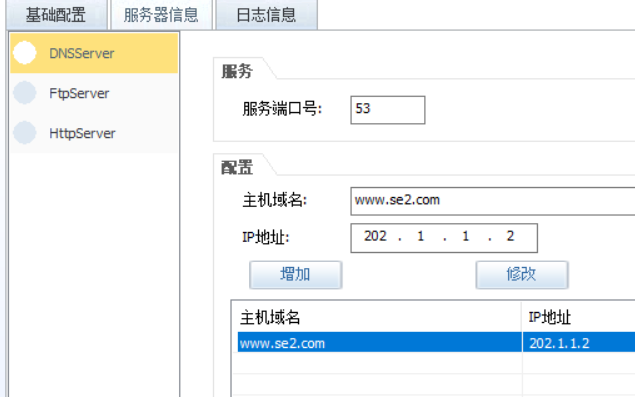The image size is (635, 397).
Task: Click the first octet 202 of IP地址
Action: 375,236
